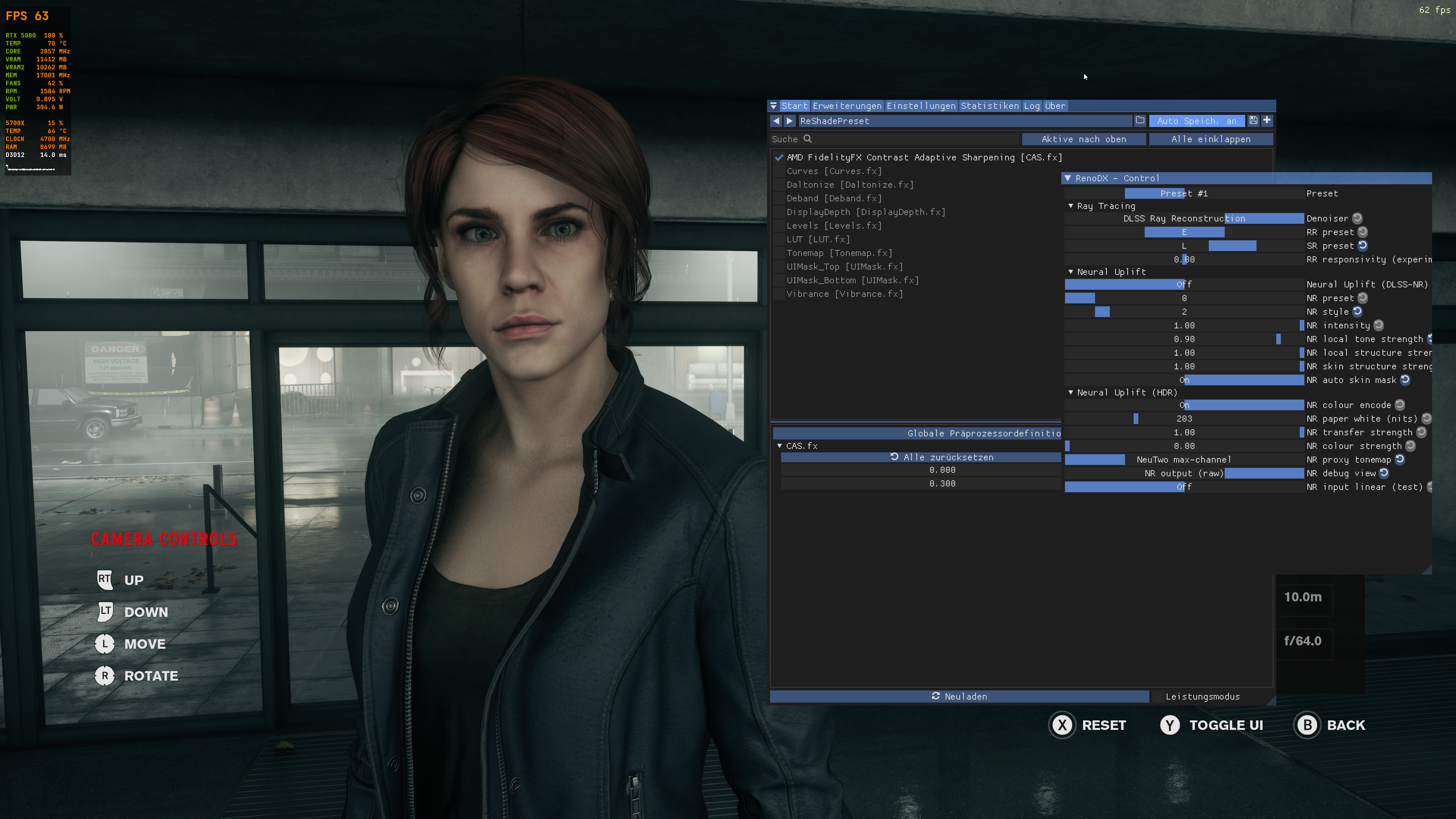Reset the Denoiser setting

point(1357,218)
